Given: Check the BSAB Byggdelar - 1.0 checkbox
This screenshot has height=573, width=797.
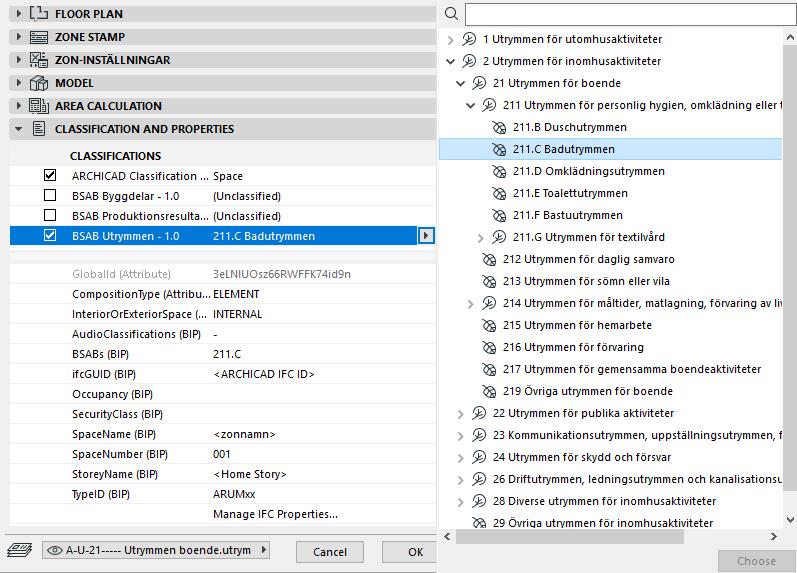Looking at the screenshot, I should pos(50,195).
